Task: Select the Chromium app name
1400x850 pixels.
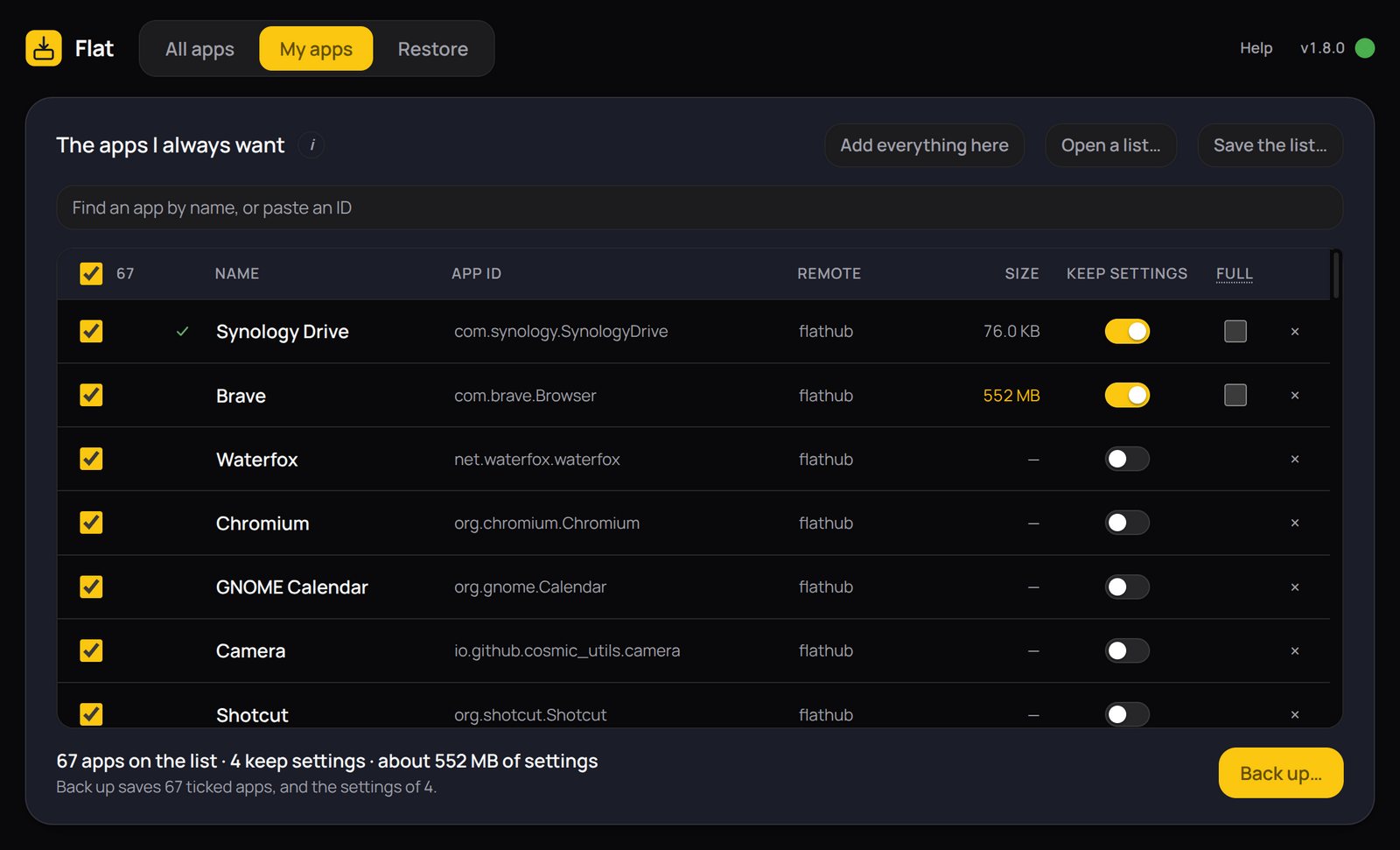Action: (x=262, y=523)
